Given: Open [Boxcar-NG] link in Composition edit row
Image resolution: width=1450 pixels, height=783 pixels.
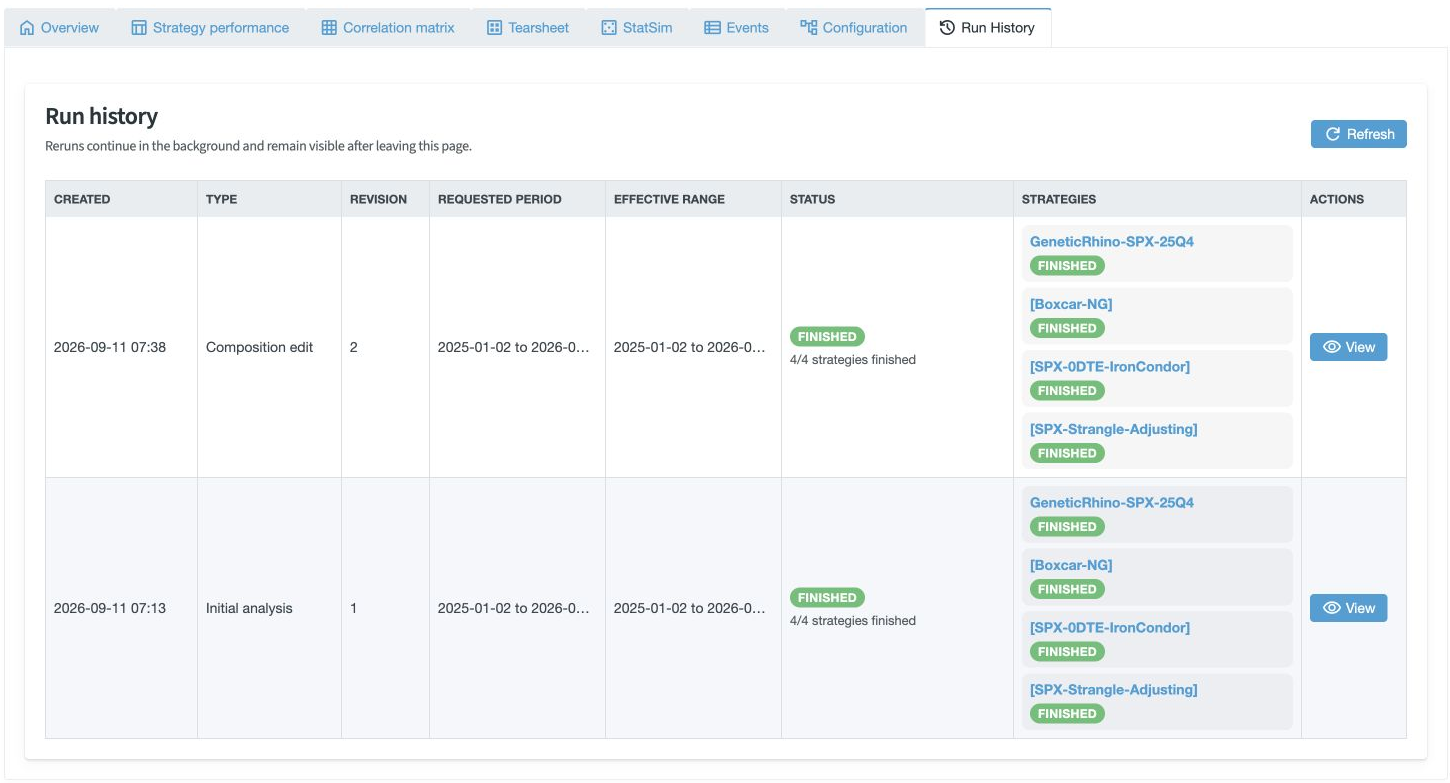Looking at the screenshot, I should coord(1070,304).
